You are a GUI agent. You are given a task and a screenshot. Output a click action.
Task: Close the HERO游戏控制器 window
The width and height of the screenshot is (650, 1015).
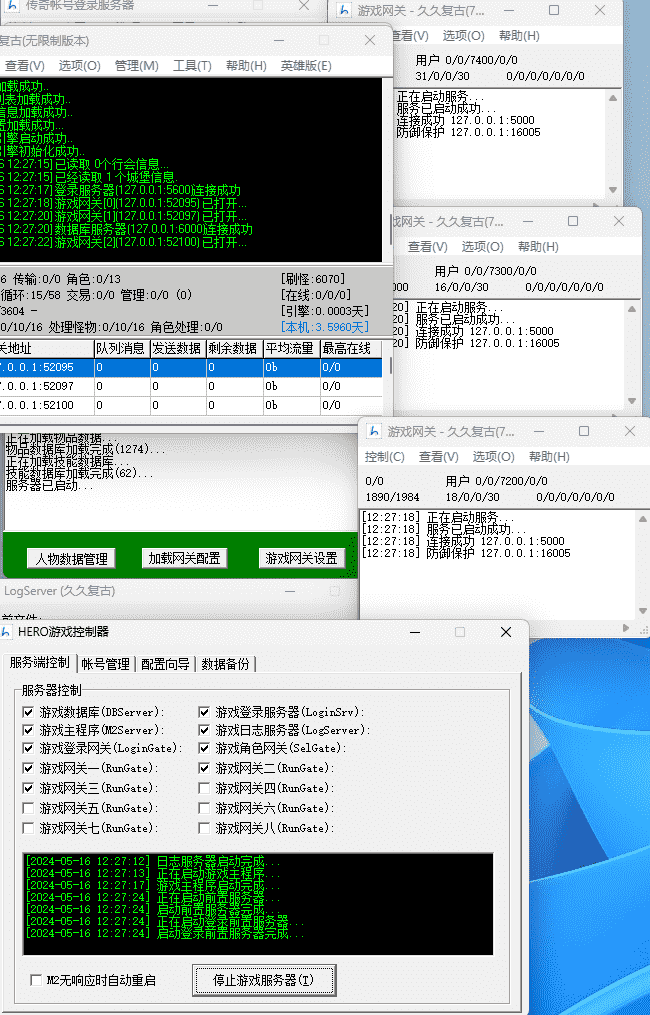point(506,632)
